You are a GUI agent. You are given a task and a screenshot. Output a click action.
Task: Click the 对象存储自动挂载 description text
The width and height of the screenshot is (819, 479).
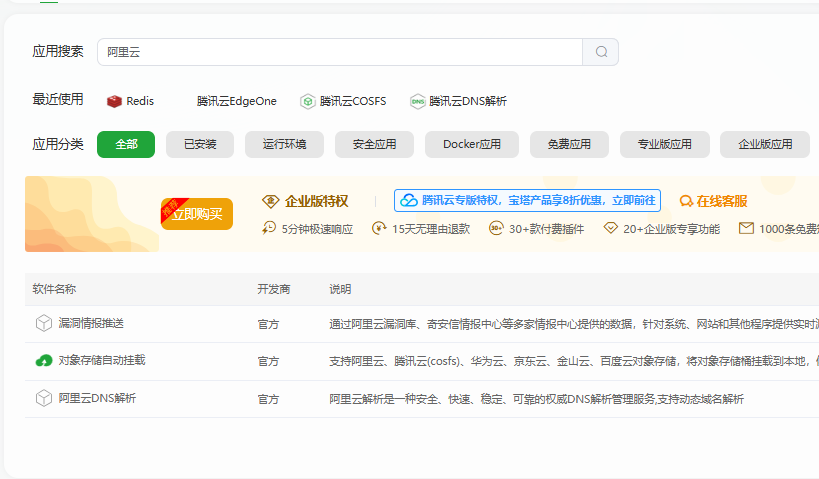click(x=574, y=361)
